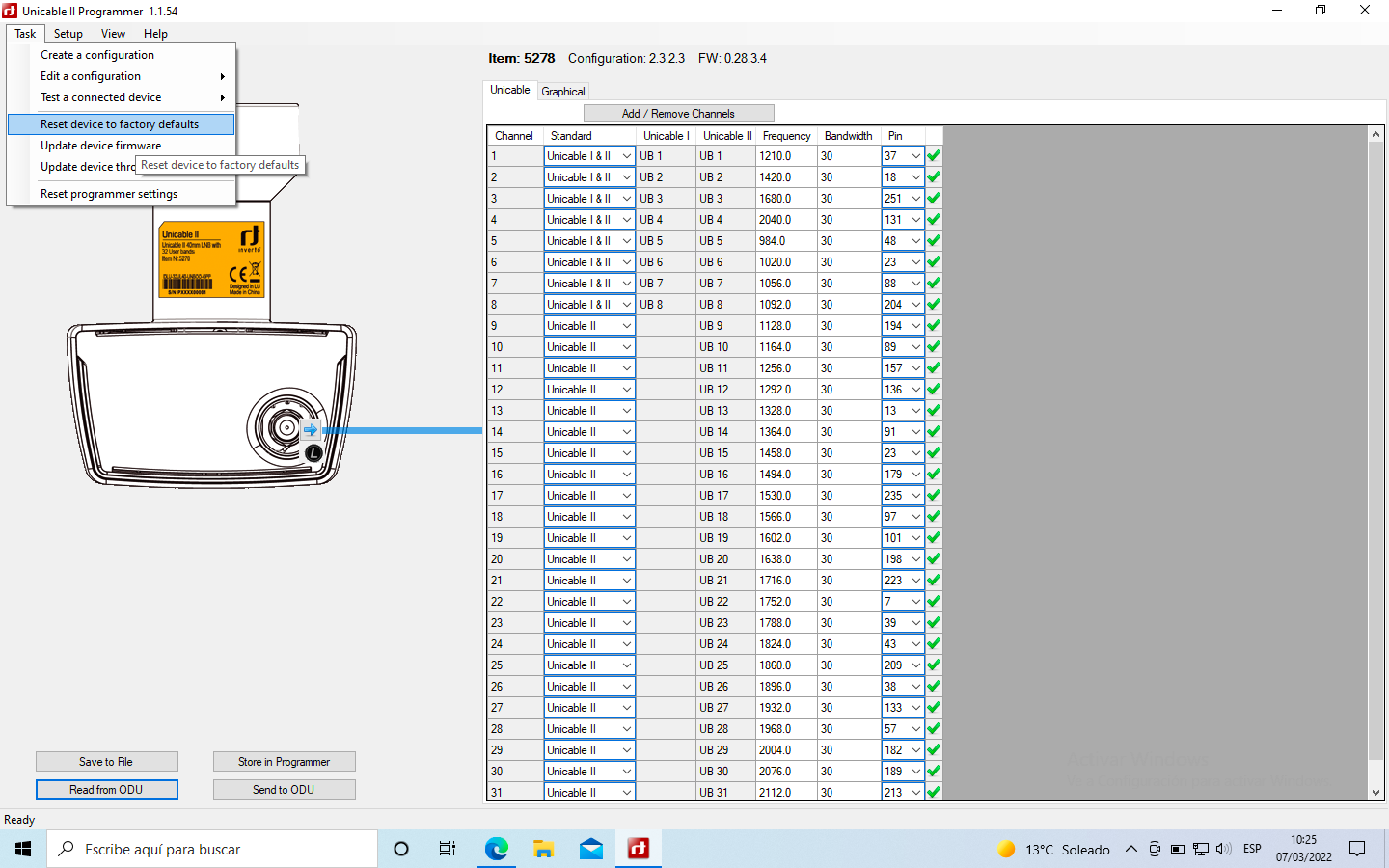Open File Explorer from the taskbar
This screenshot has height=868, width=1389.
(543, 849)
